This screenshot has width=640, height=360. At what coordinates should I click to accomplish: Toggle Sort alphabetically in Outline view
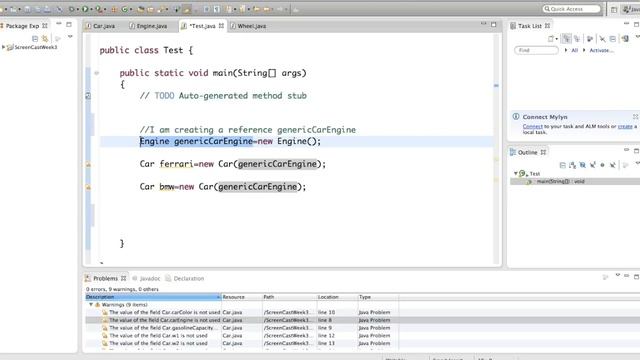click(x=573, y=165)
